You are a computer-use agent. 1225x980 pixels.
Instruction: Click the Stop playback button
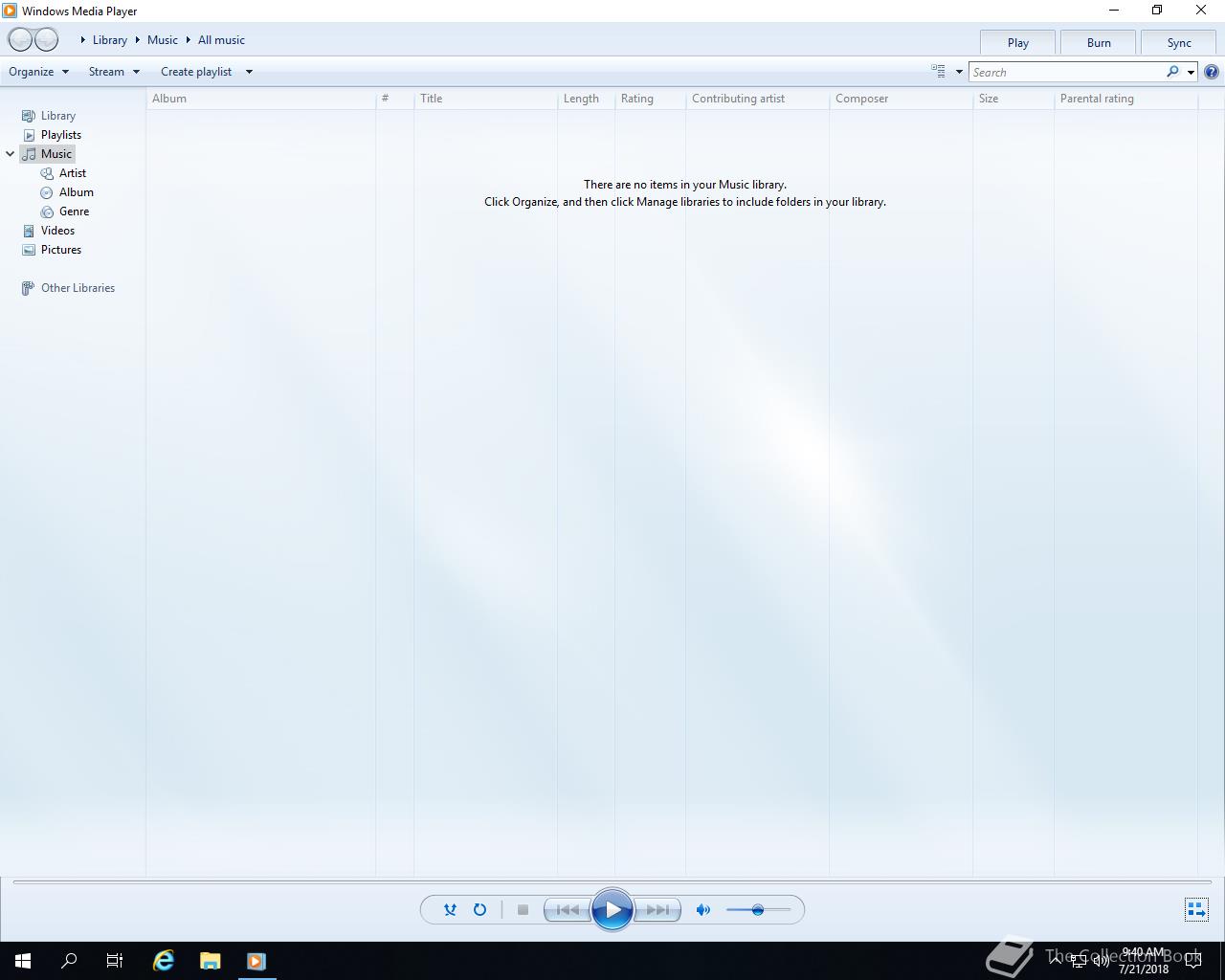[x=523, y=910]
